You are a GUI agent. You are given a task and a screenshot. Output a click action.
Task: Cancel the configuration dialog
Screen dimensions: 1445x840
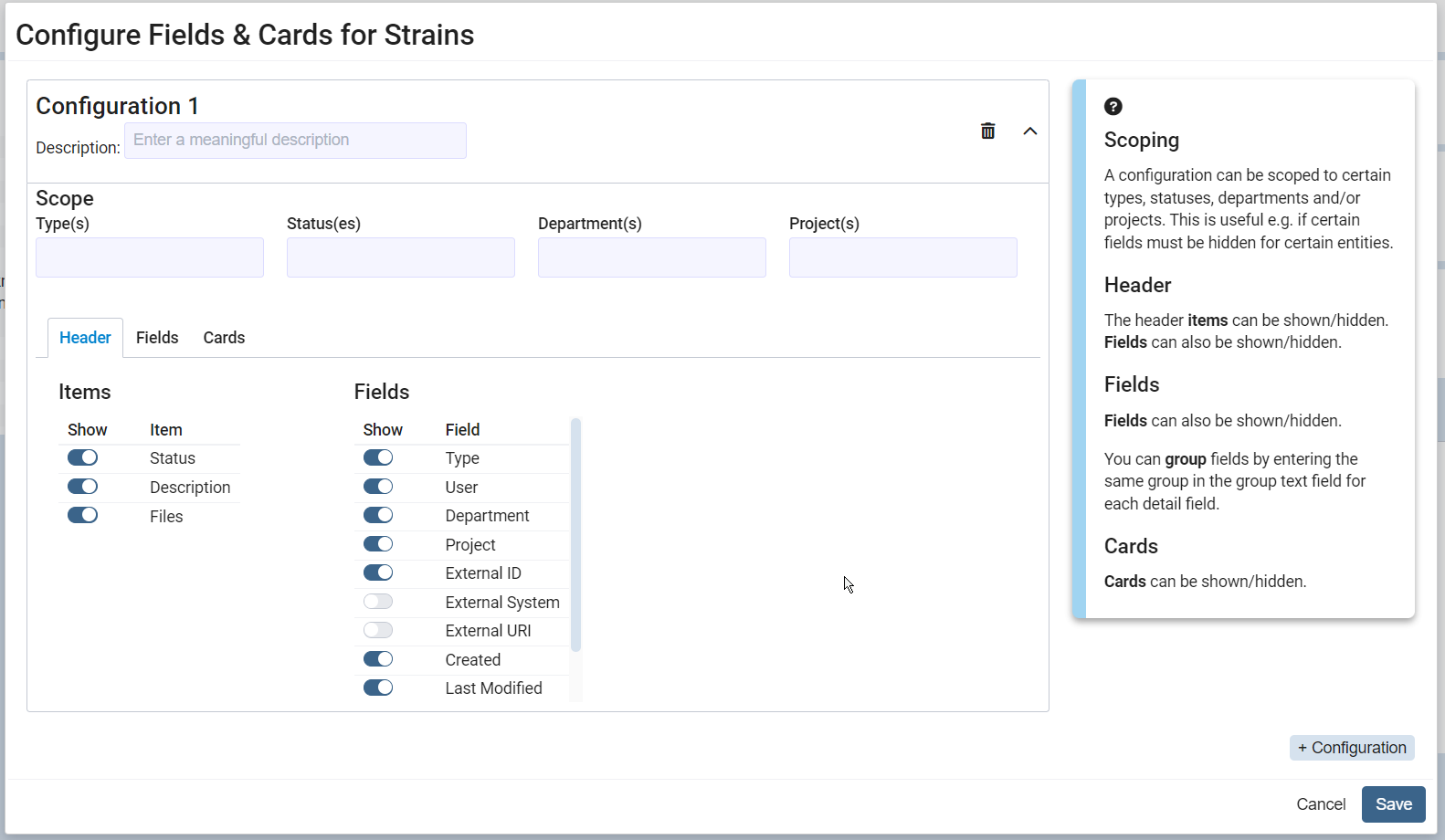pos(1321,804)
